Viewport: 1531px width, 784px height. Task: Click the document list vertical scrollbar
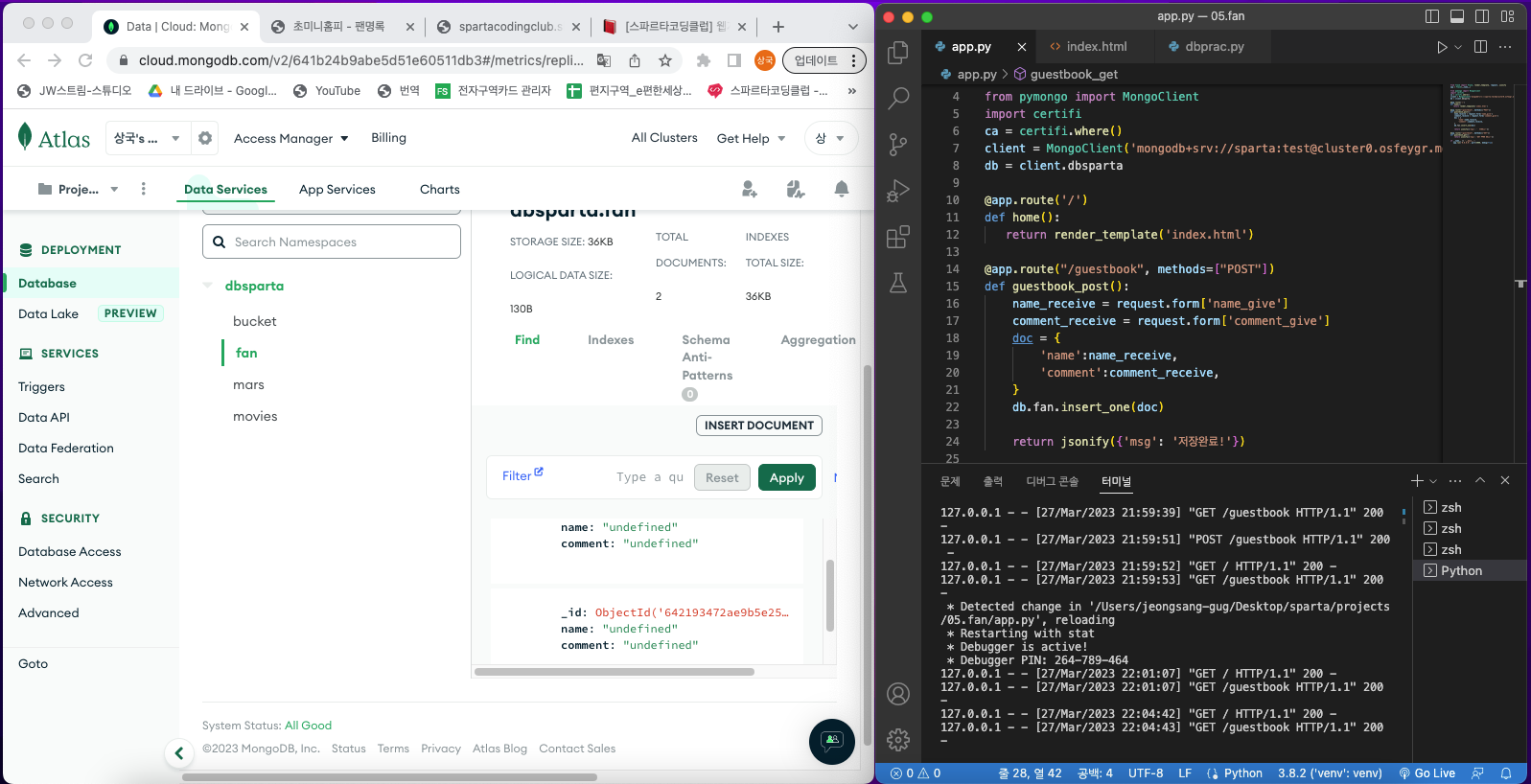(x=830, y=596)
